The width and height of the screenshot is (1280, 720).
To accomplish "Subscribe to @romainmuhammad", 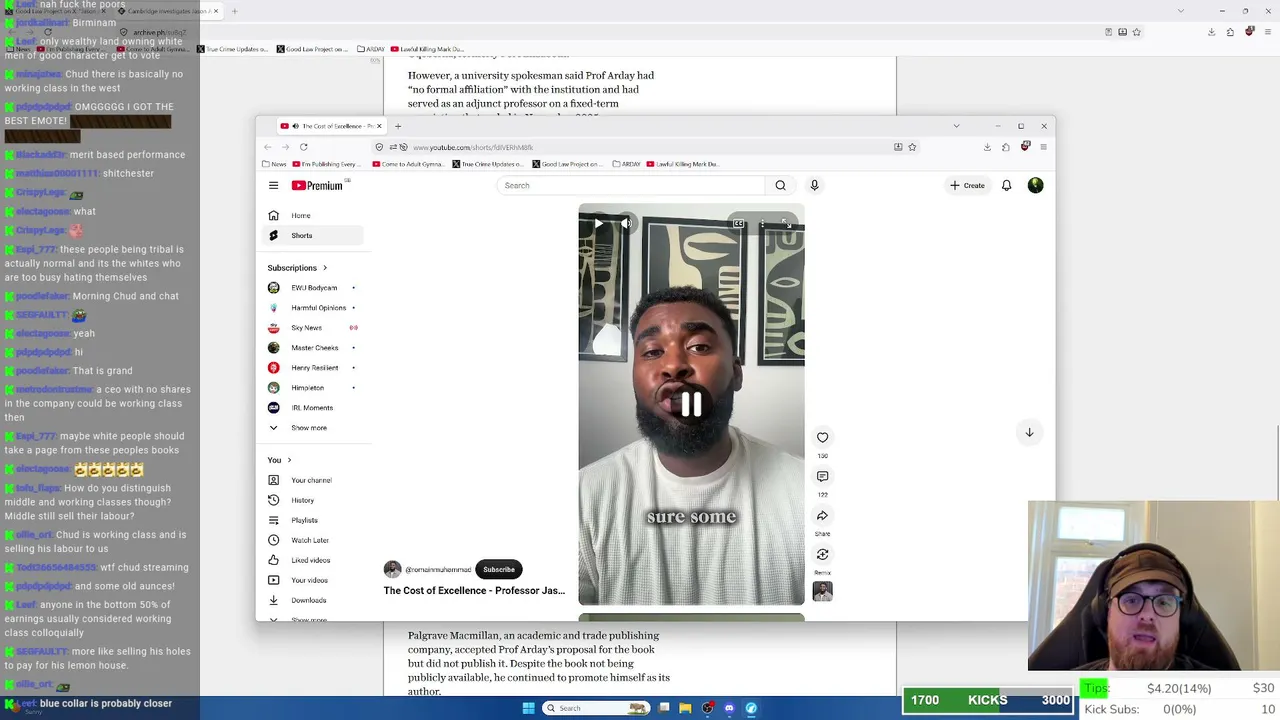I will pos(499,570).
